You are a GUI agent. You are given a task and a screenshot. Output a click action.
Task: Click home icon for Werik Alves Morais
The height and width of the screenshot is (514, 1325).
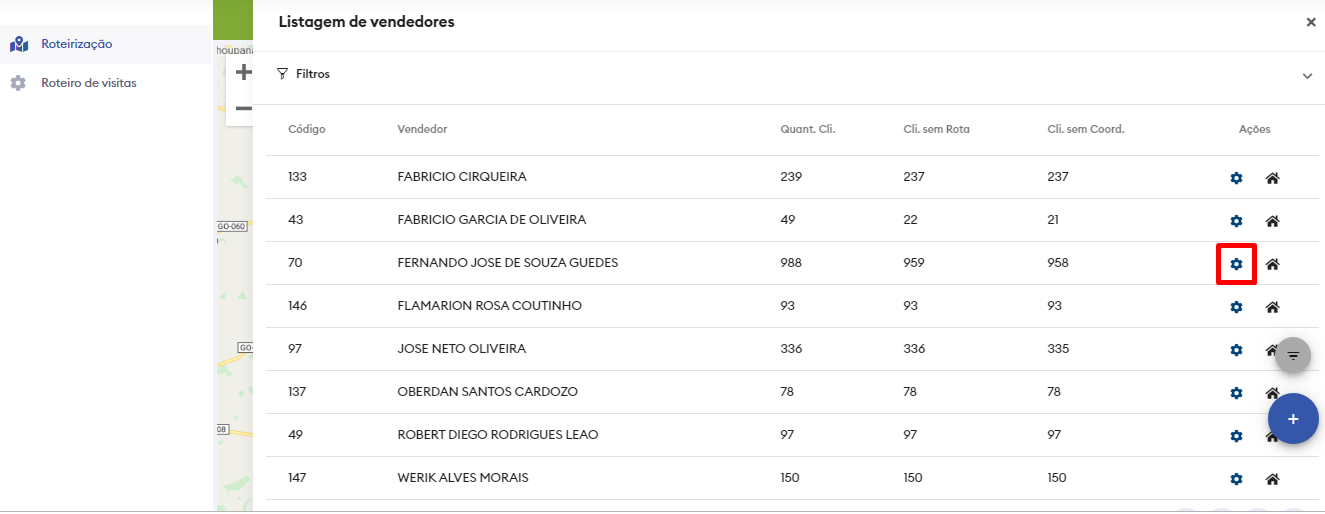tap(1272, 479)
